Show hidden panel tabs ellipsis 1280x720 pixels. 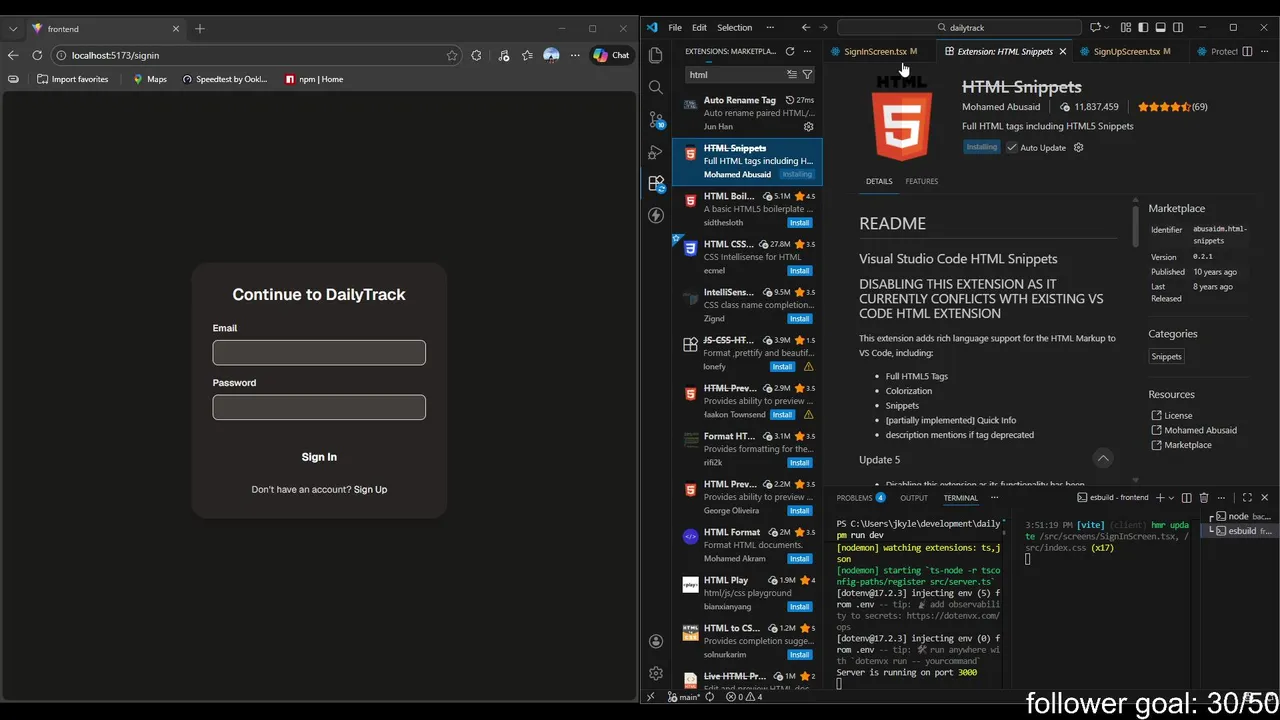point(994,497)
